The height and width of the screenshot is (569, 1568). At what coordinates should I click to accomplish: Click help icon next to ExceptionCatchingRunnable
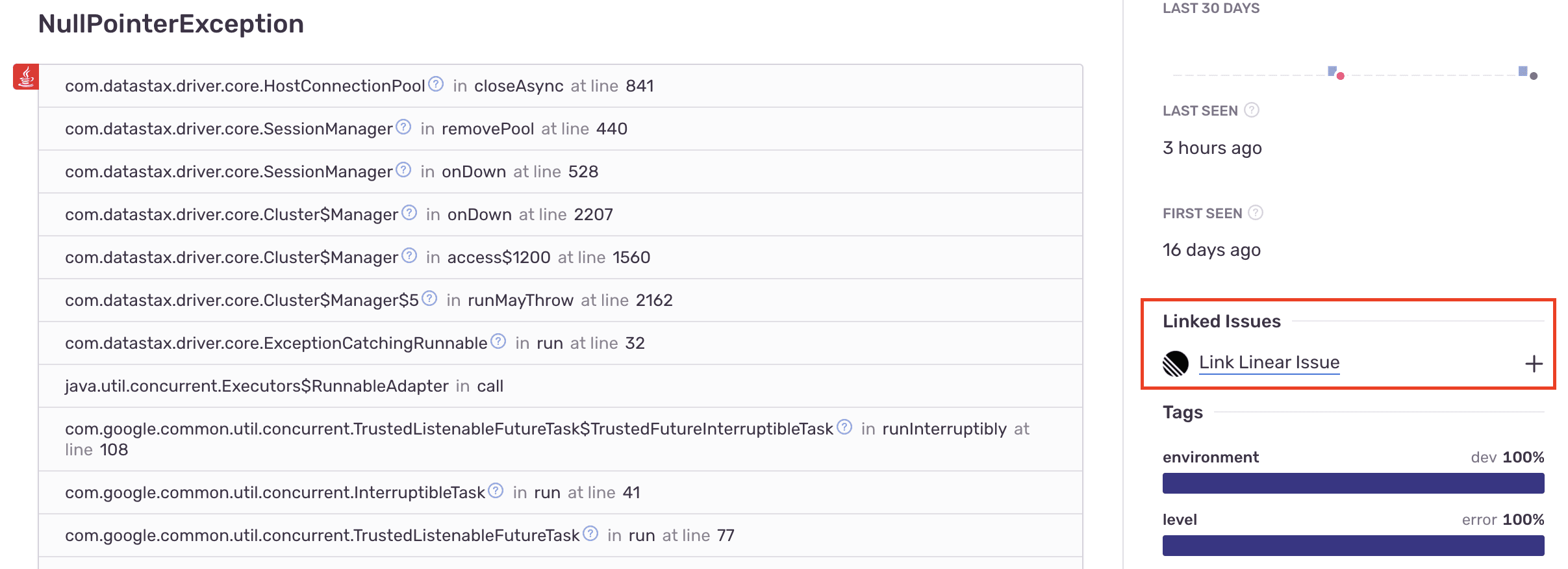point(498,342)
